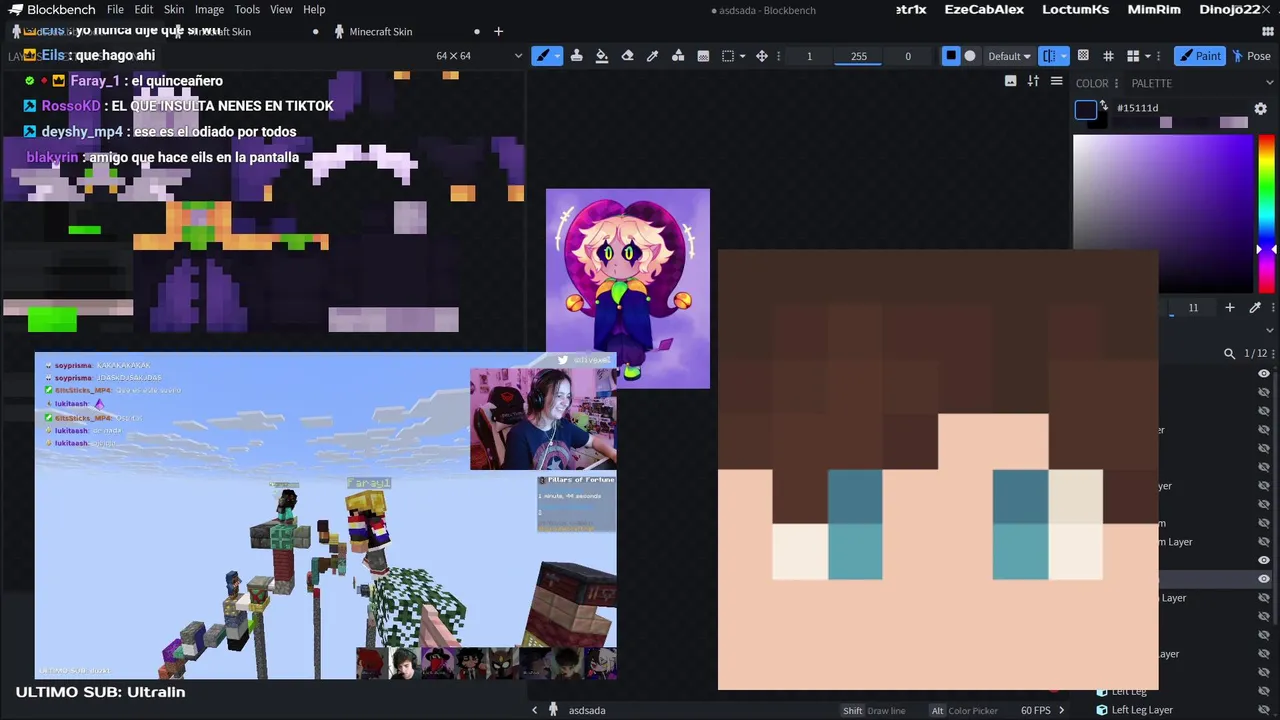Click the apps grid icon at top right
1280x720 pixels.
(1268, 32)
